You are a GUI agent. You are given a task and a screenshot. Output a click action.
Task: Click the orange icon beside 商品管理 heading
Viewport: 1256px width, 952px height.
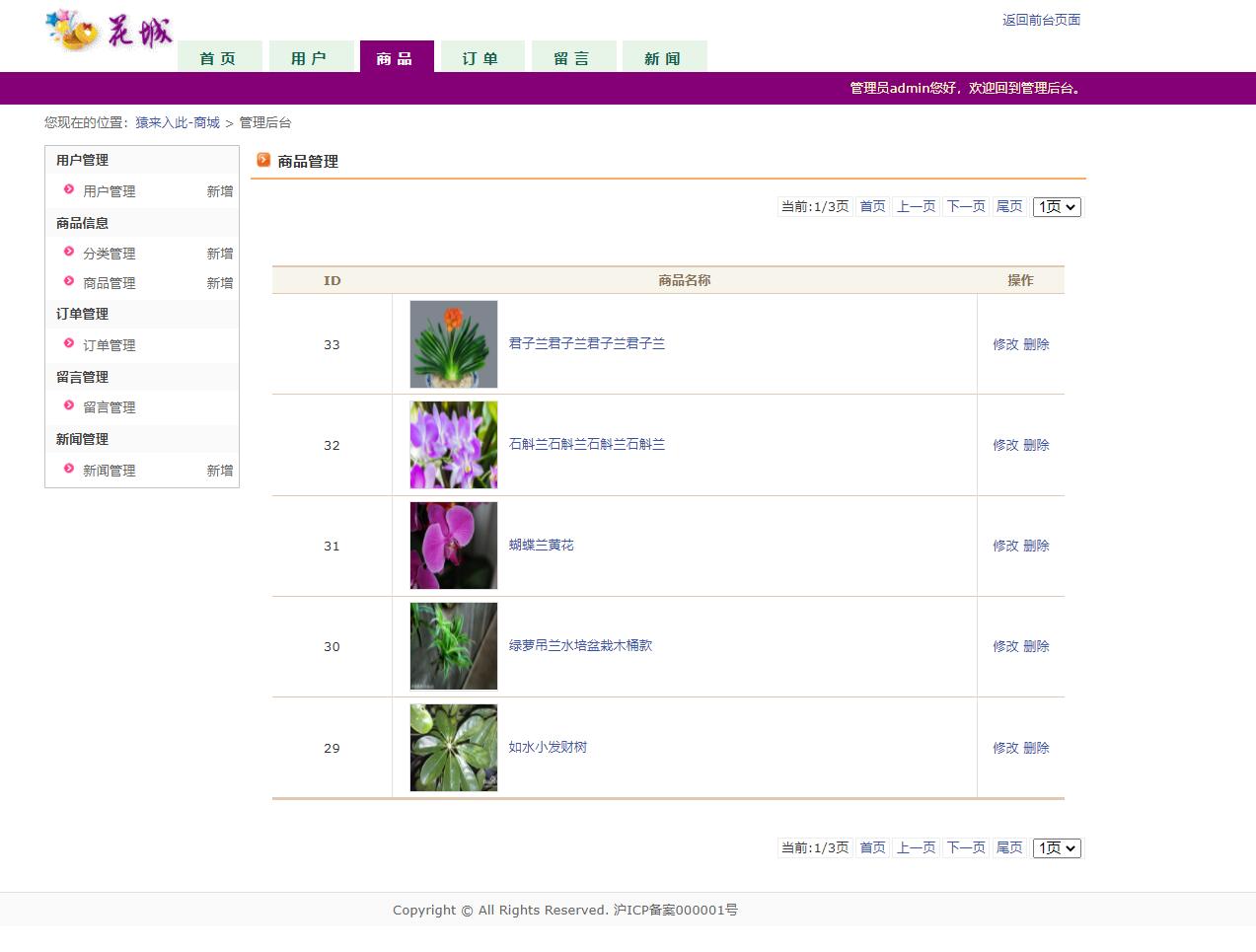(x=263, y=159)
